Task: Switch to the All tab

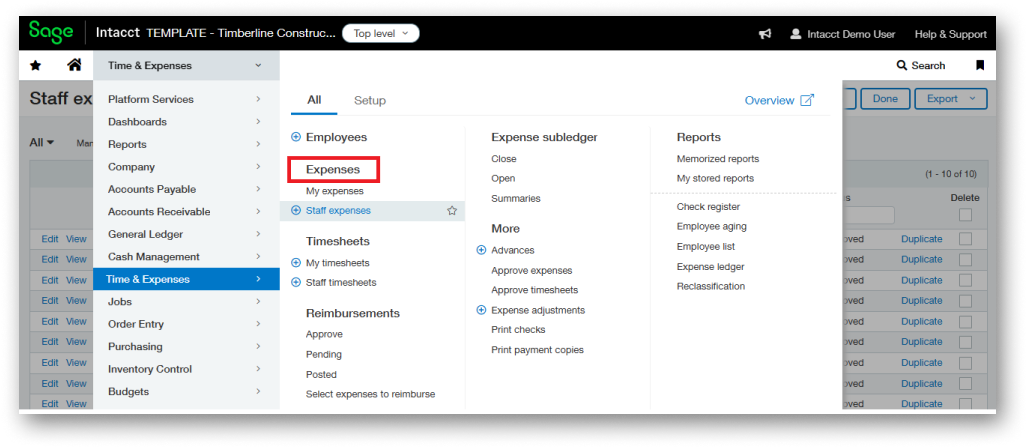Action: point(314,100)
